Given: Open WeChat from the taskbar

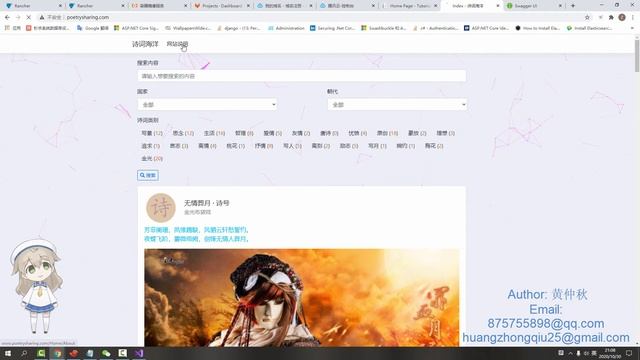Looking at the screenshot, I should click(106, 353).
